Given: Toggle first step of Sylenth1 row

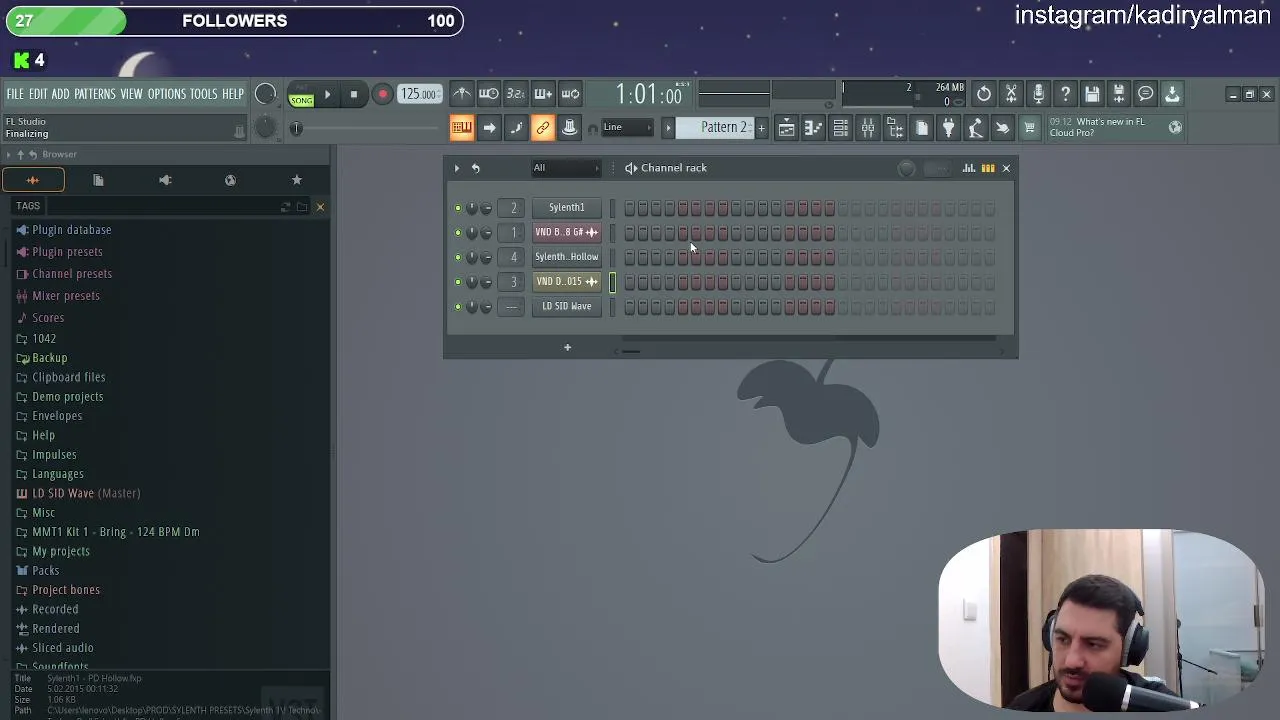Looking at the screenshot, I should [630, 208].
